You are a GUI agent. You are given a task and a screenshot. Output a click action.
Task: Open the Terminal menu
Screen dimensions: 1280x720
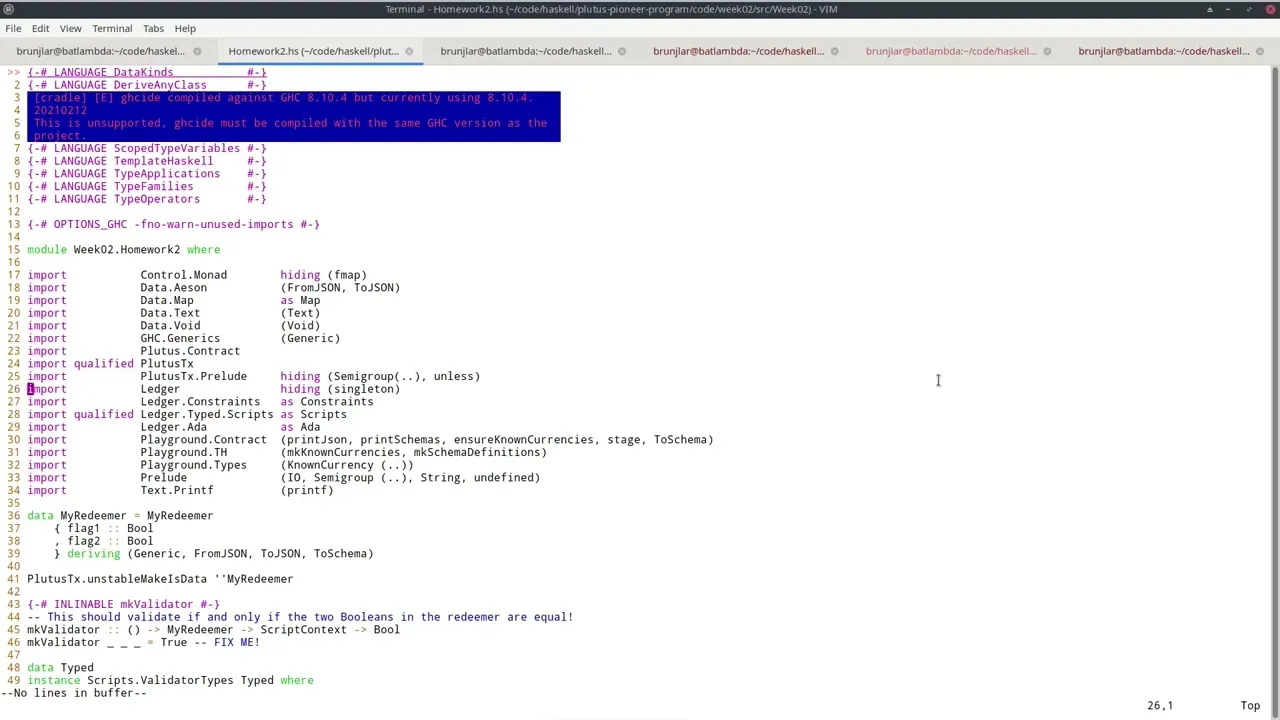tap(112, 28)
